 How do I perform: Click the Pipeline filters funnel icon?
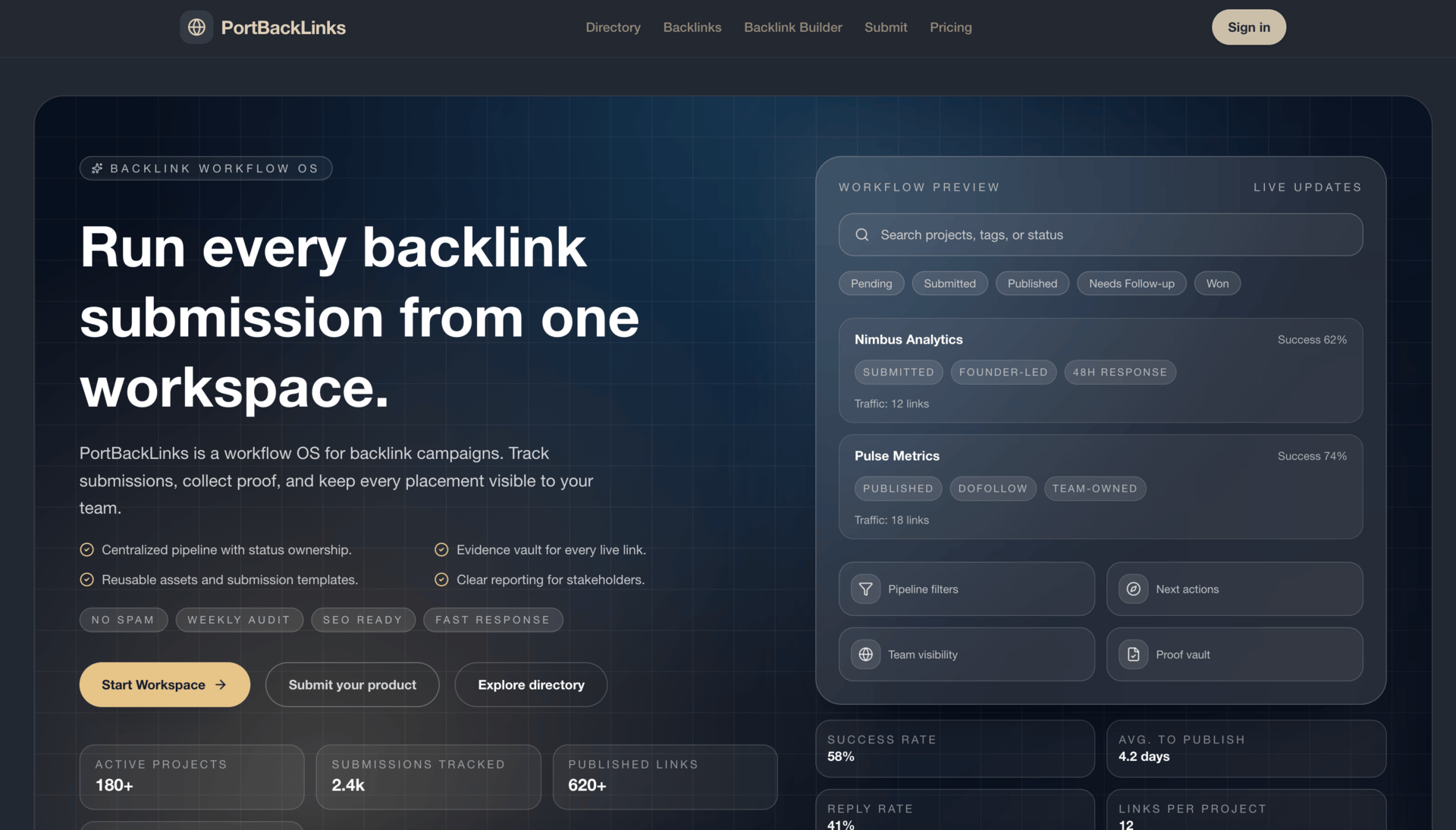point(865,589)
